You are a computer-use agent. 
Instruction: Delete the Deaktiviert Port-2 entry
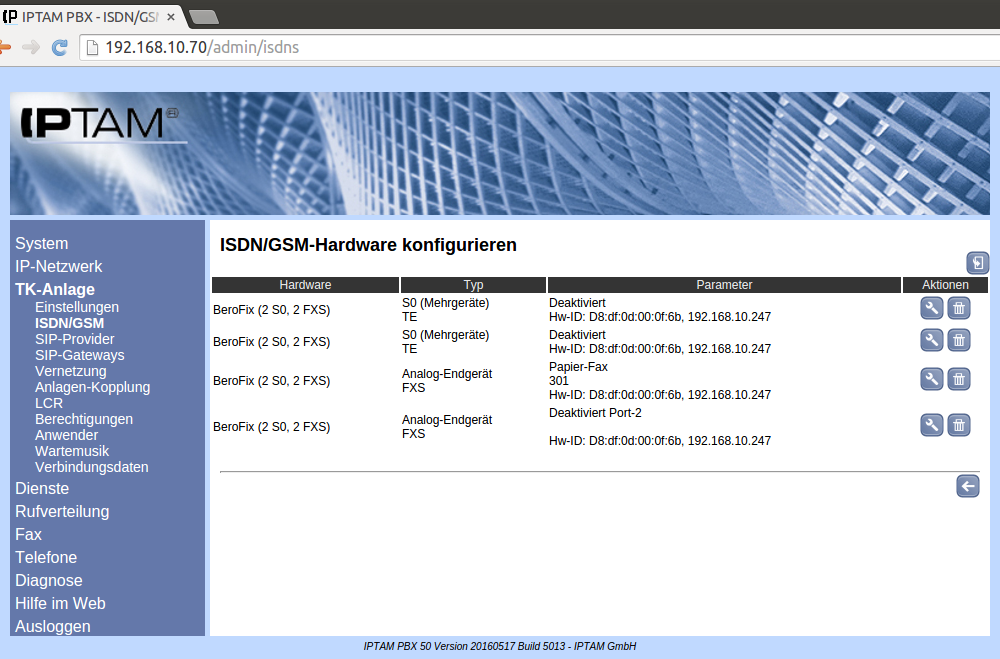[958, 426]
